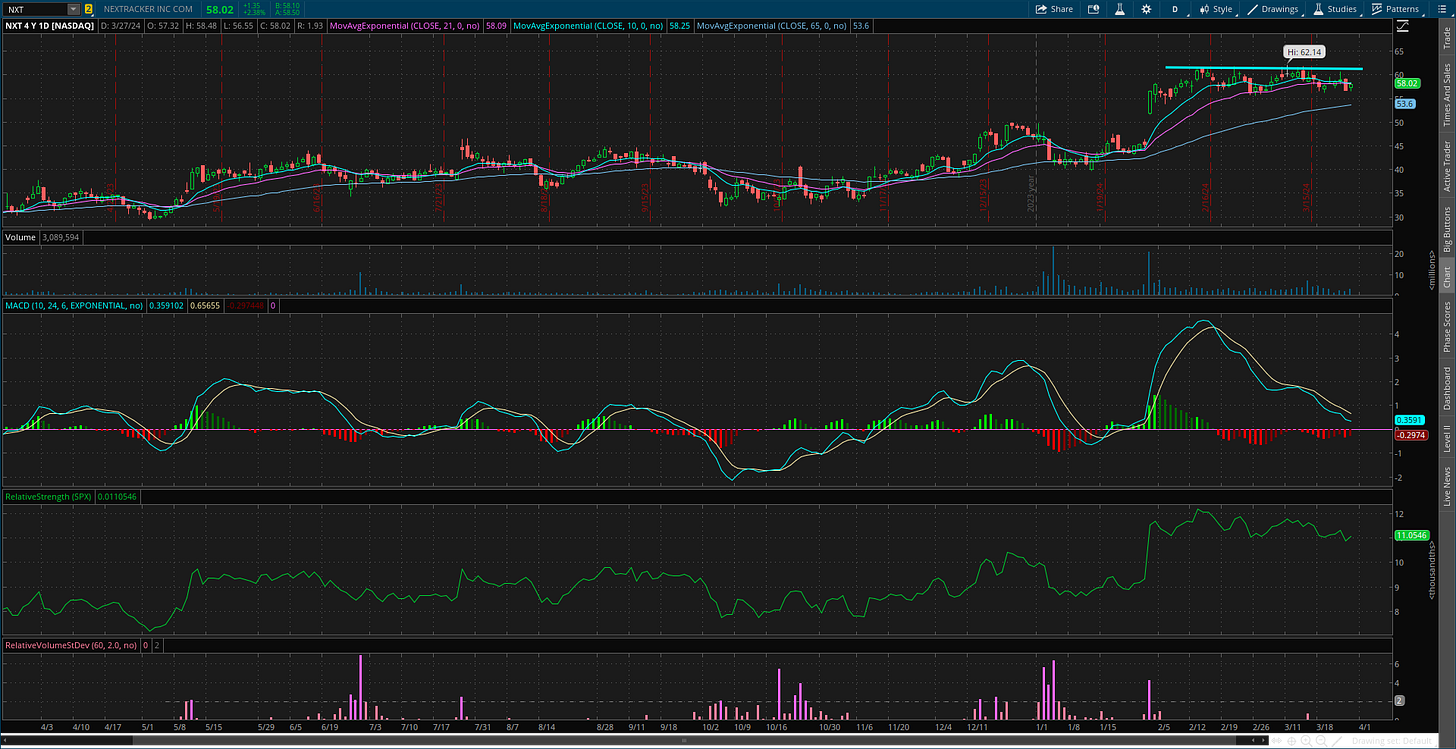Screen dimensions: 1456x749
Task: Click the horizontal scrollbar right arrow
Action: click(1263, 741)
